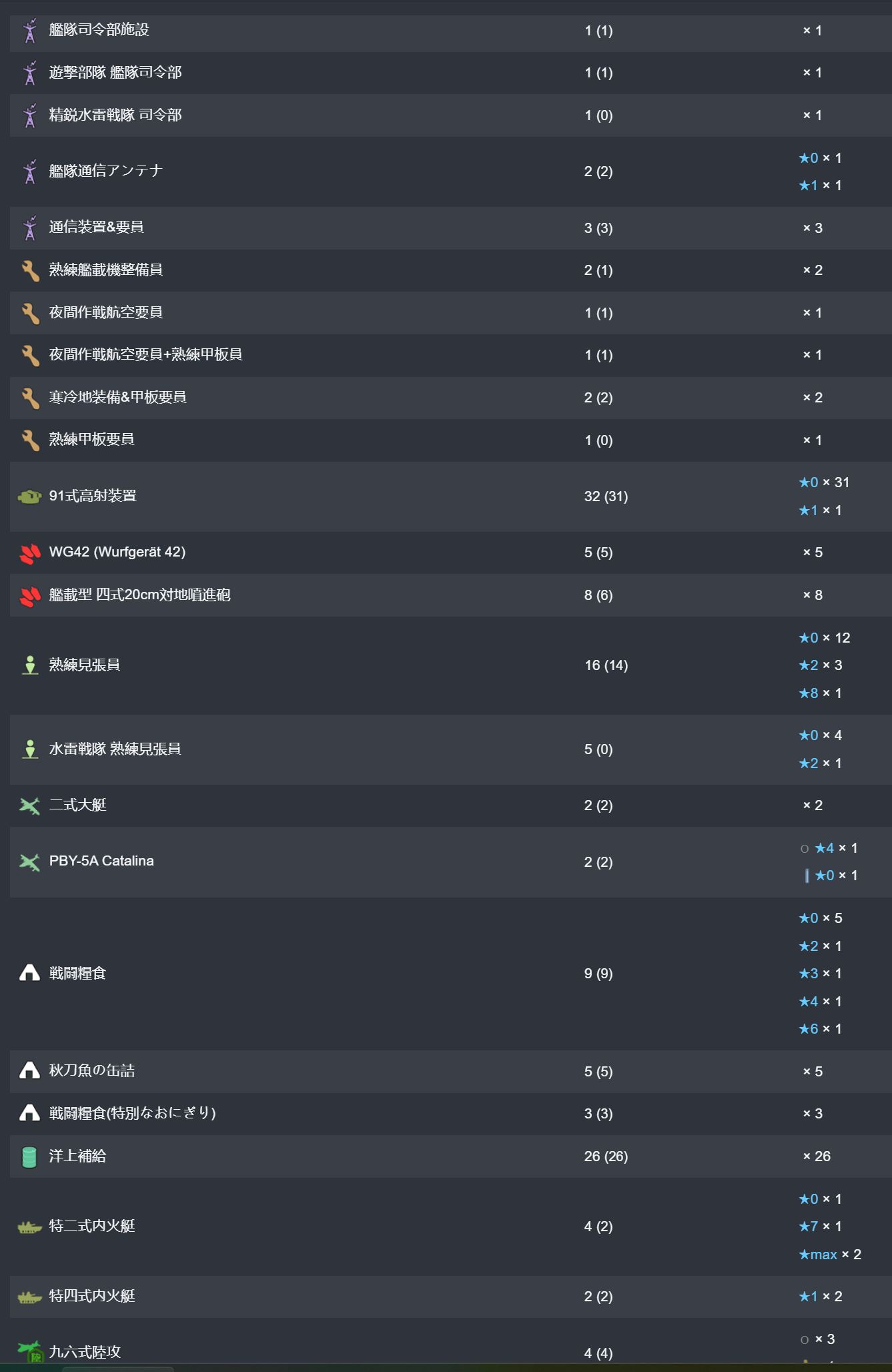The height and width of the screenshot is (1372, 892).
Task: Click the red rocket icon for WG42
Action: click(29, 553)
